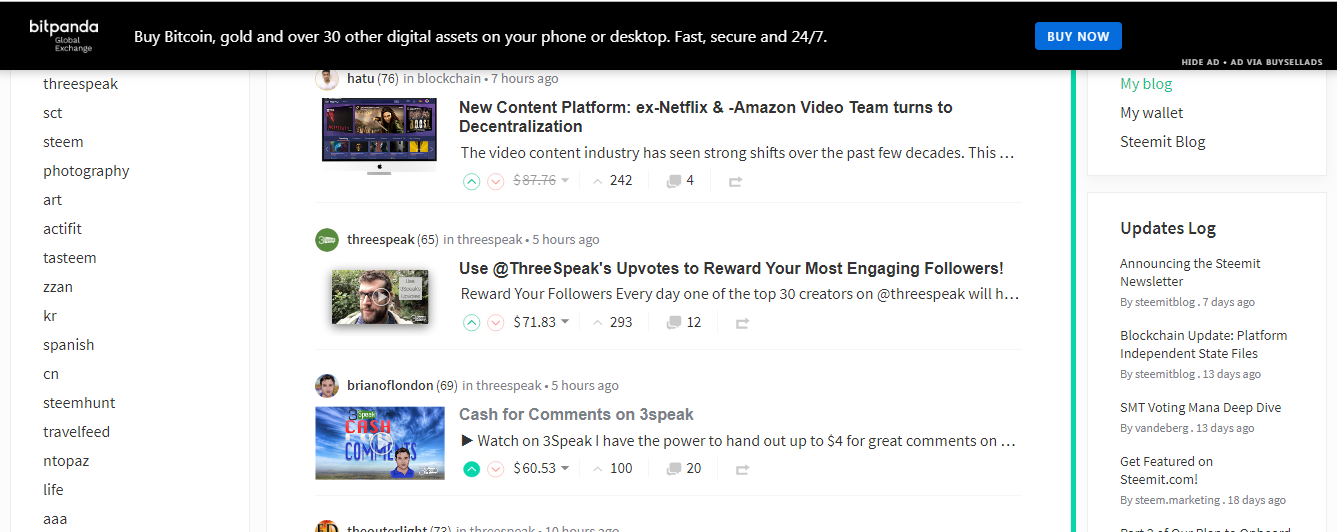This screenshot has height=532, width=1337.
Task: Show voters list with 100 votes
Action: click(612, 468)
